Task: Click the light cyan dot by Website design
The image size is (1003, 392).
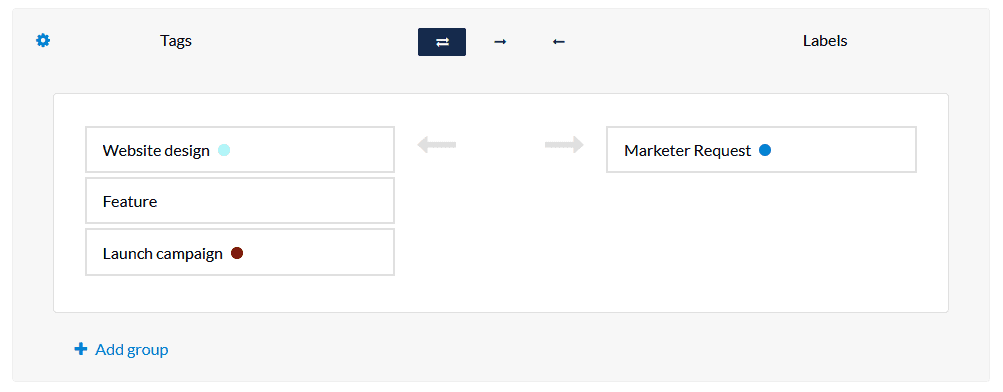Action: 224,150
